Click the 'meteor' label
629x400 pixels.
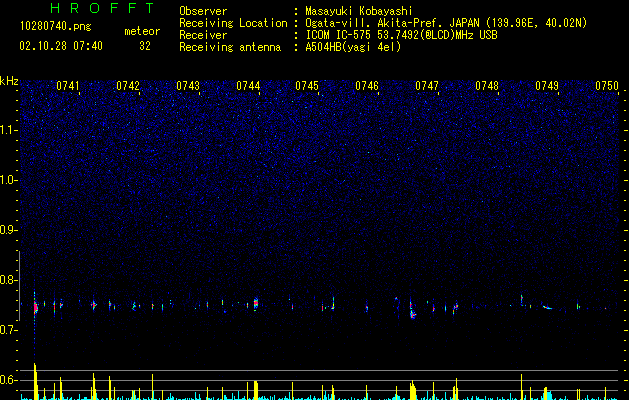coord(142,31)
